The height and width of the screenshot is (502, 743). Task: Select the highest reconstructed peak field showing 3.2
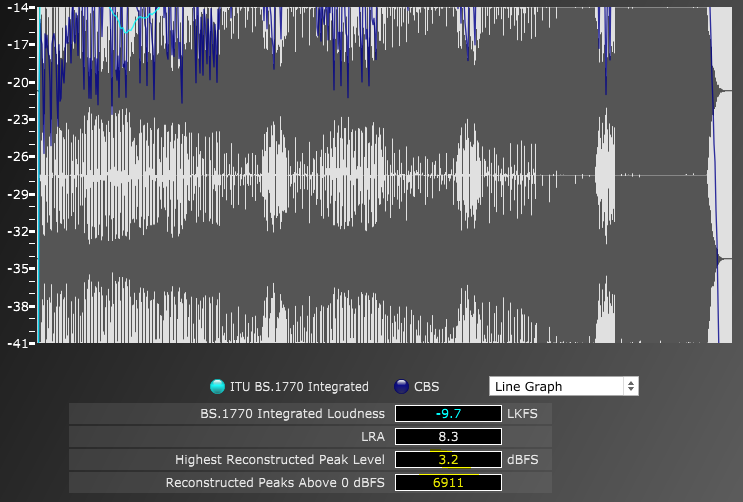pyautogui.click(x=448, y=459)
